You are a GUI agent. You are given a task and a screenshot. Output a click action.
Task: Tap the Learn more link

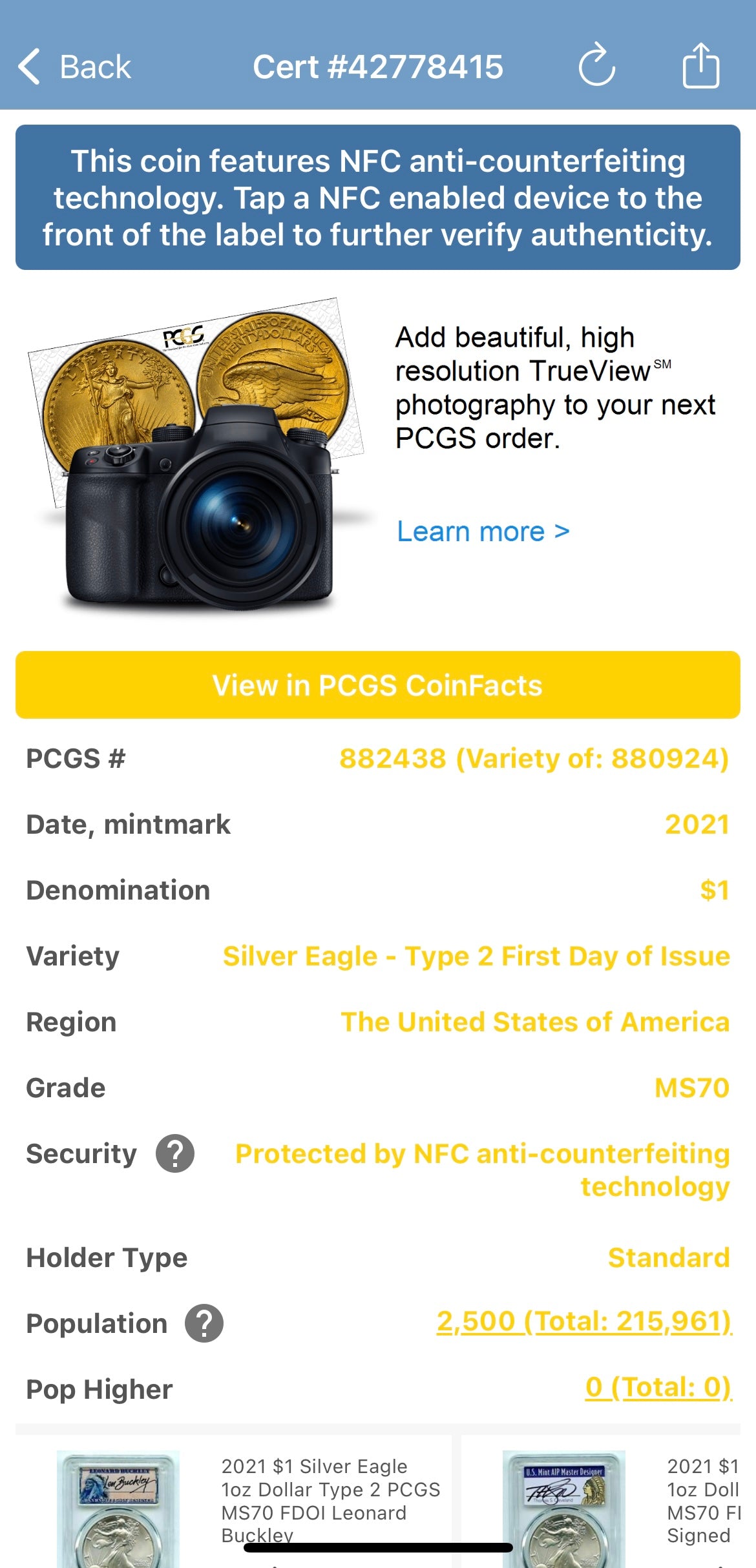tap(483, 531)
